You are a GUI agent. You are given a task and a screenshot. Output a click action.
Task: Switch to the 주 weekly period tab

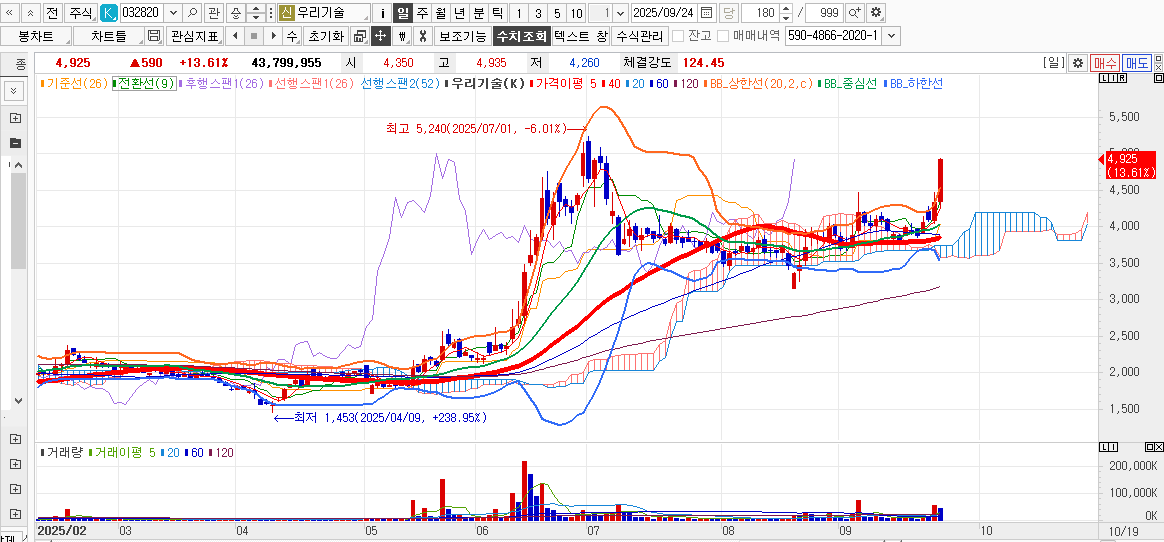tap(421, 13)
